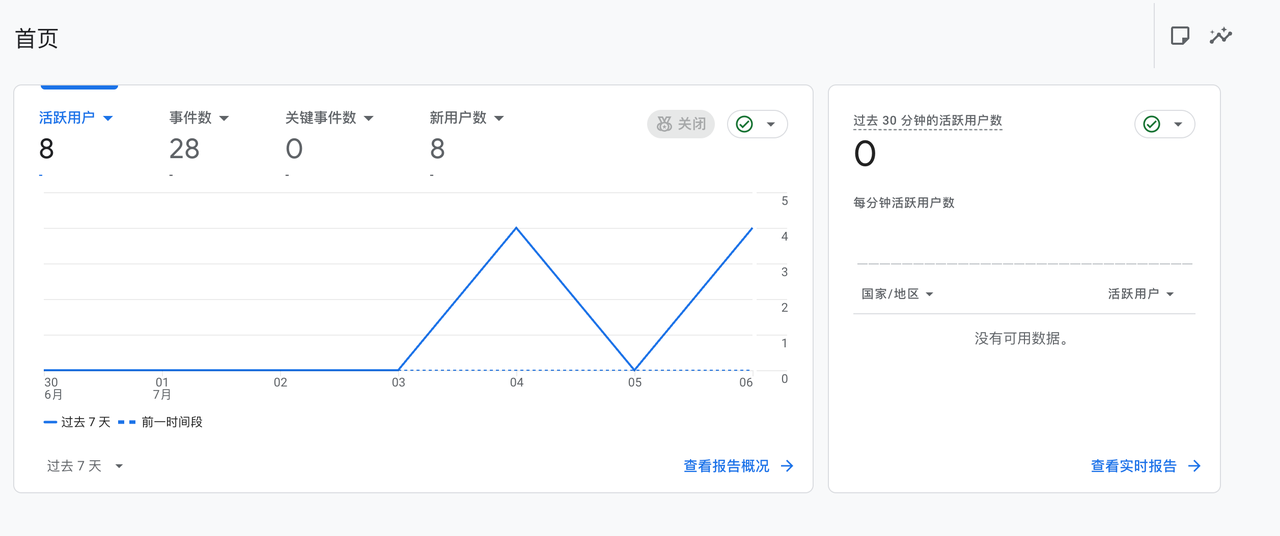Image resolution: width=1280 pixels, height=536 pixels.
Task: Click the chart data point at date 05
Action: pos(634,370)
